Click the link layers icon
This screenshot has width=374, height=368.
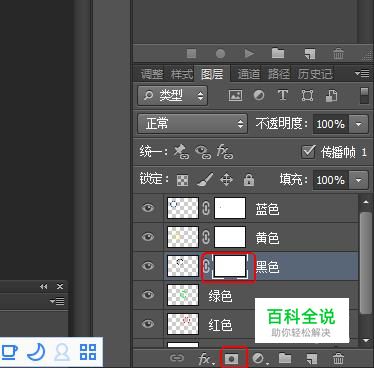(177, 358)
